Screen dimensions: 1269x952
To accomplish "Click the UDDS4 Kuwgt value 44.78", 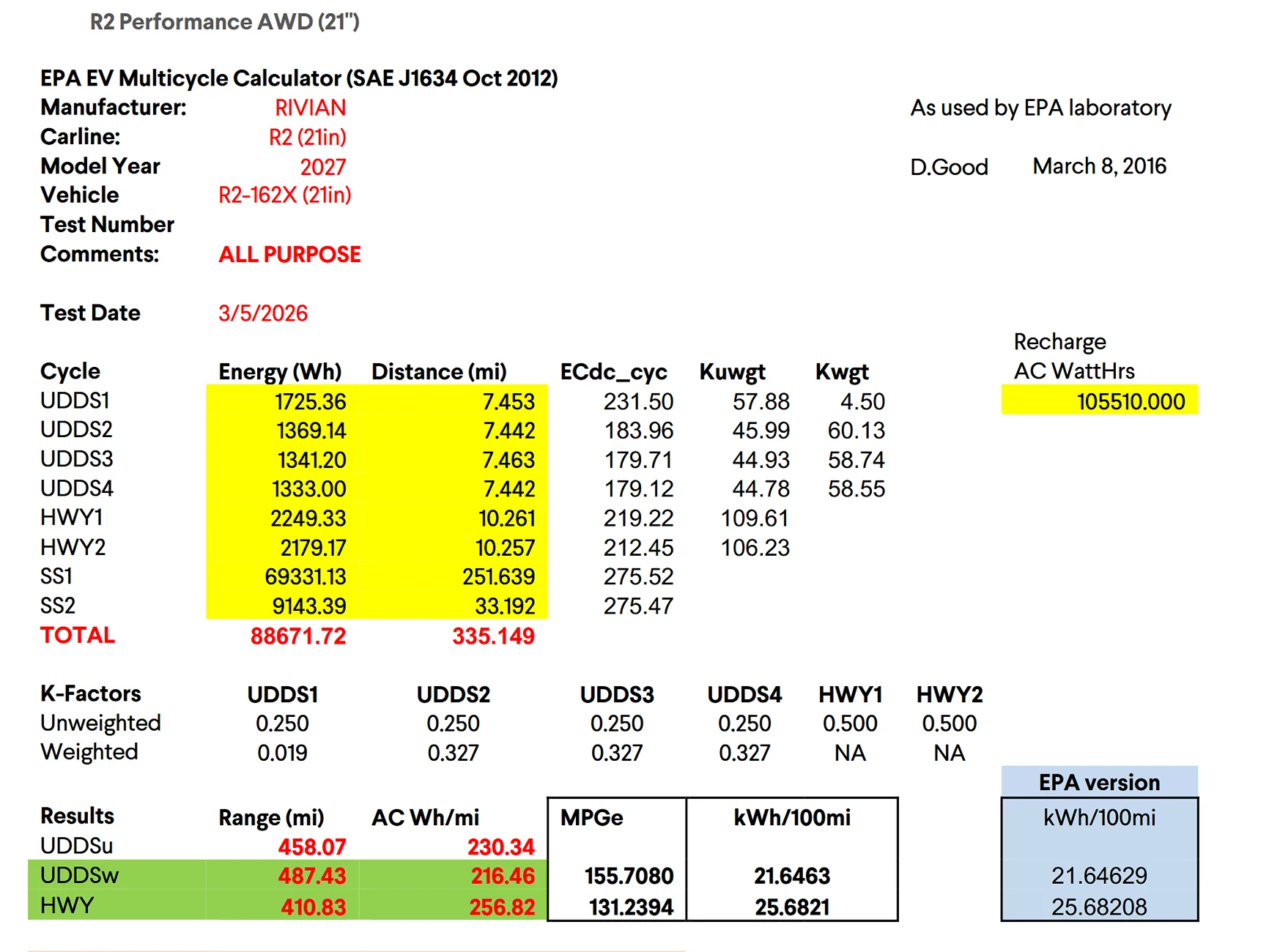I will click(761, 488).
